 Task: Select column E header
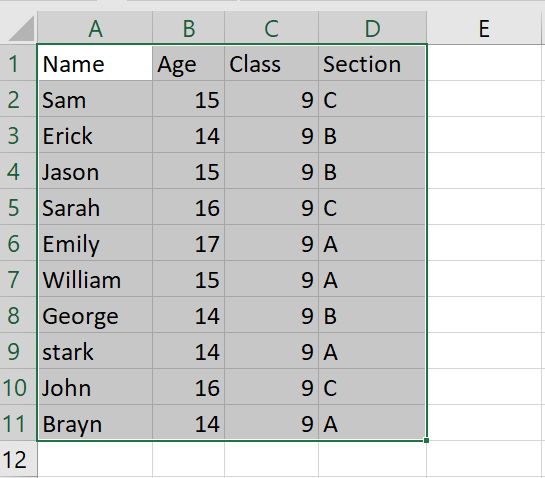(x=484, y=28)
